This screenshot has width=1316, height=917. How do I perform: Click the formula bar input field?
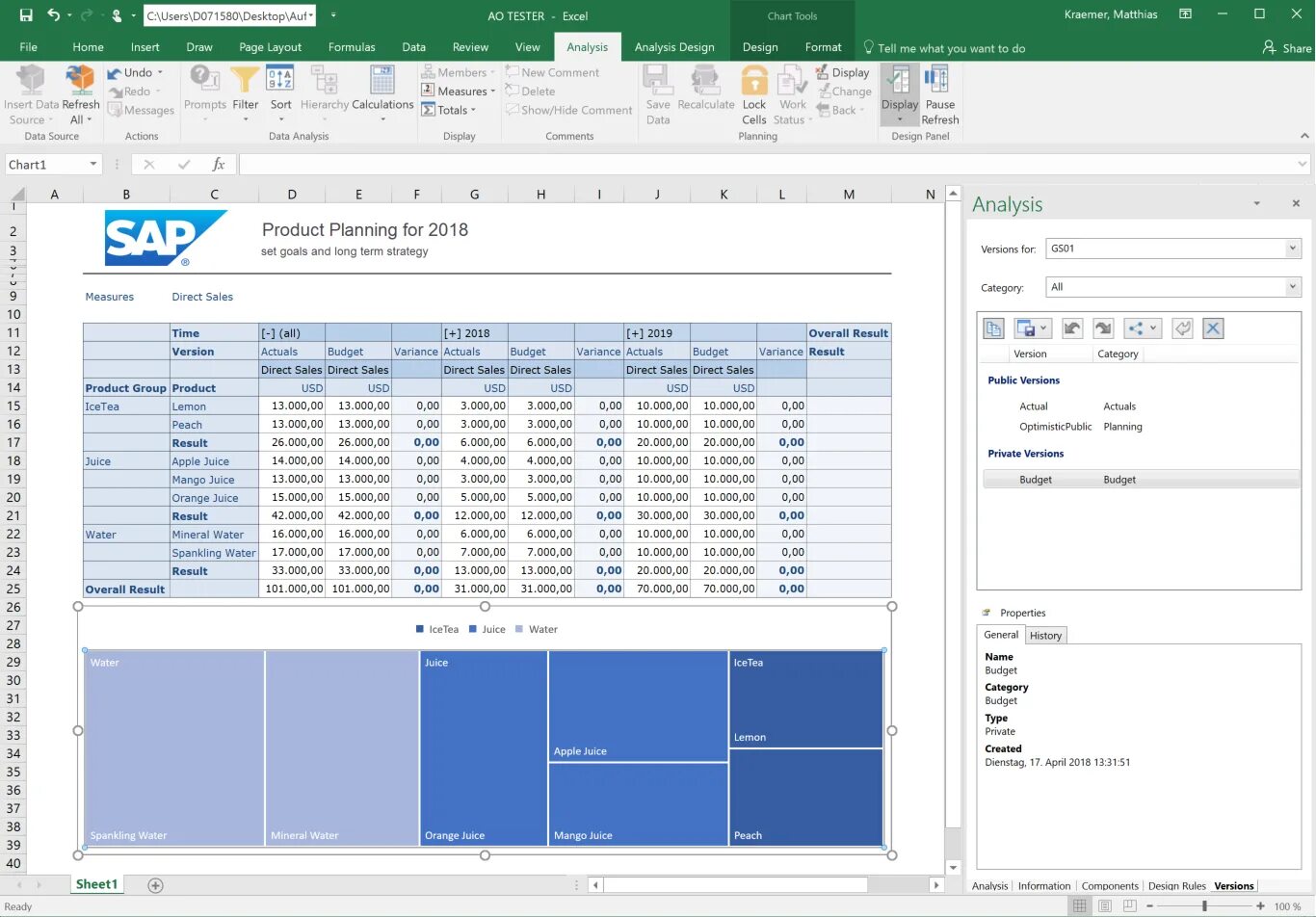point(766,165)
